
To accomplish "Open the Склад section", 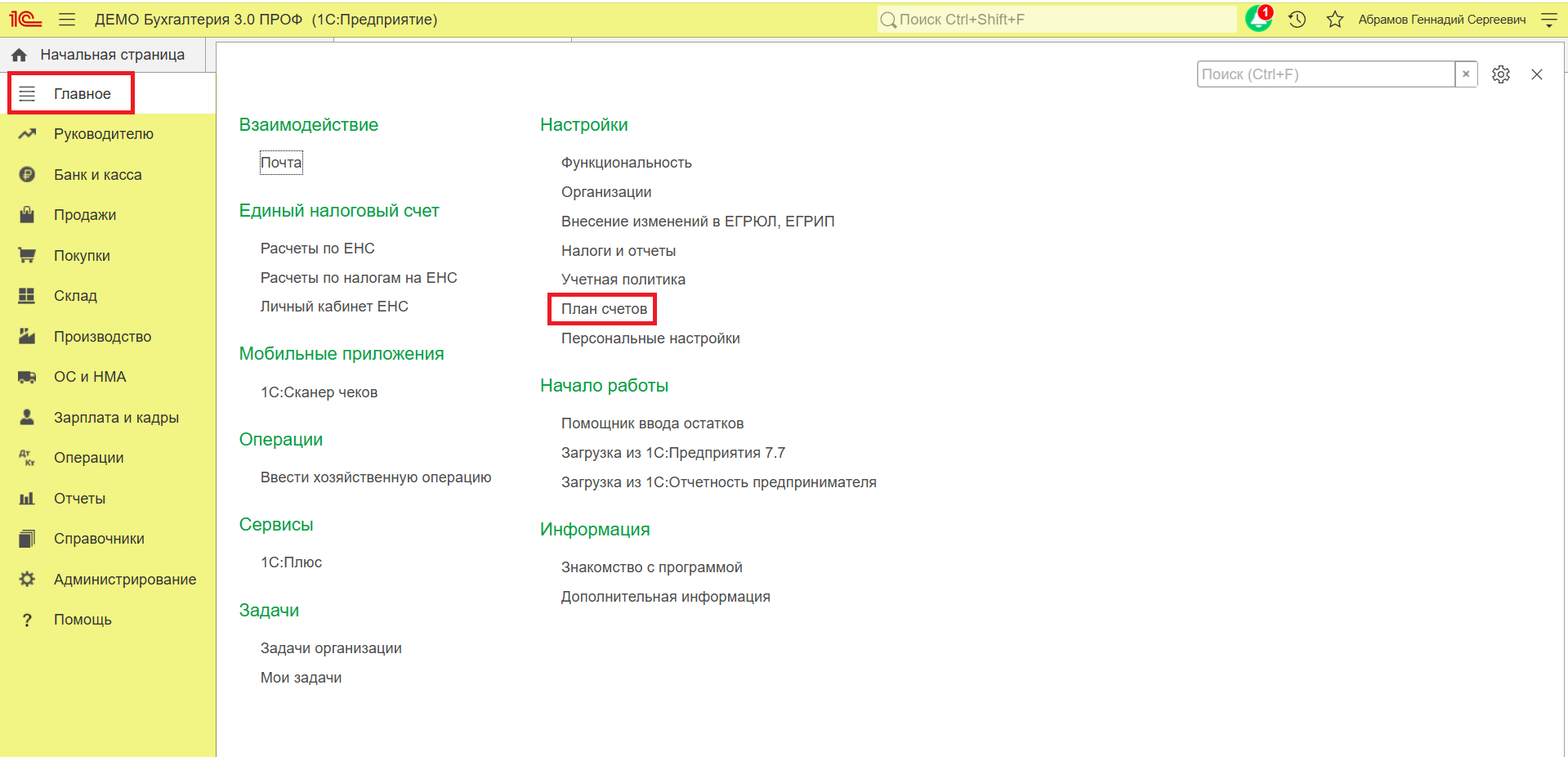I will pyautogui.click(x=75, y=295).
